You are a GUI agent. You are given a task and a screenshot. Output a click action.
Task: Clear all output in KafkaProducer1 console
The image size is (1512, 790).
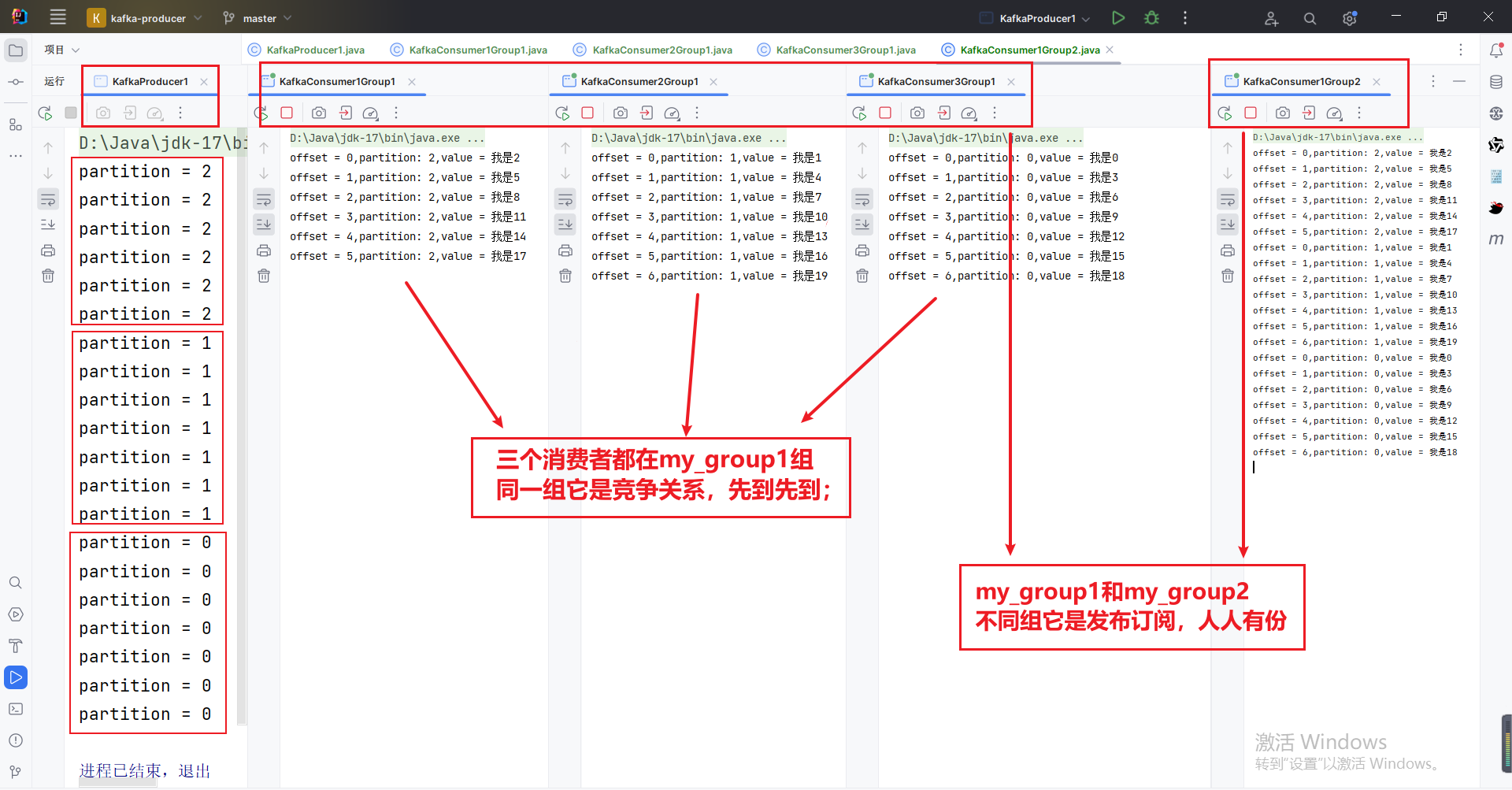(48, 276)
